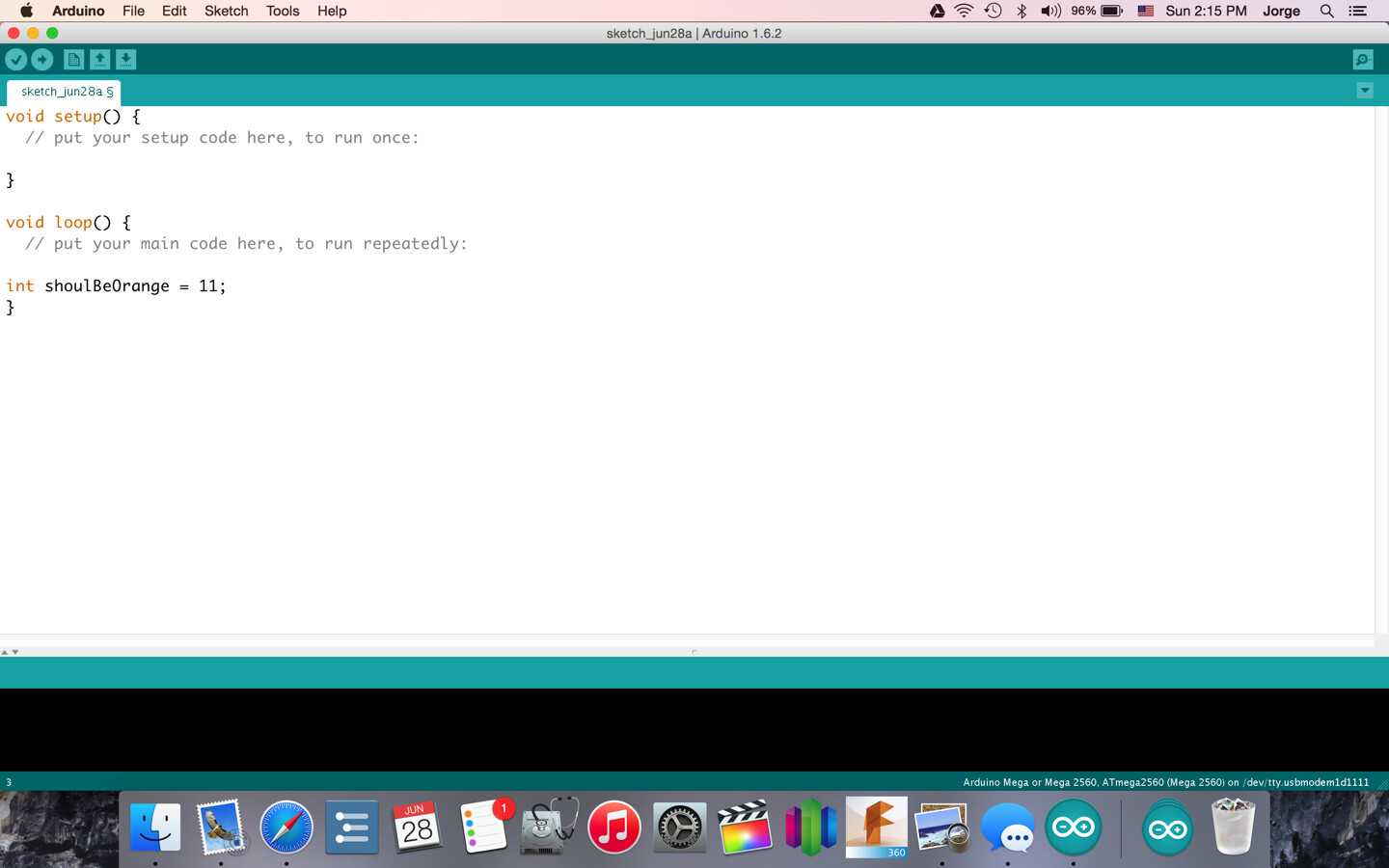Toggle Wi-Fi status in the menu bar
The image size is (1389, 868).
964,11
